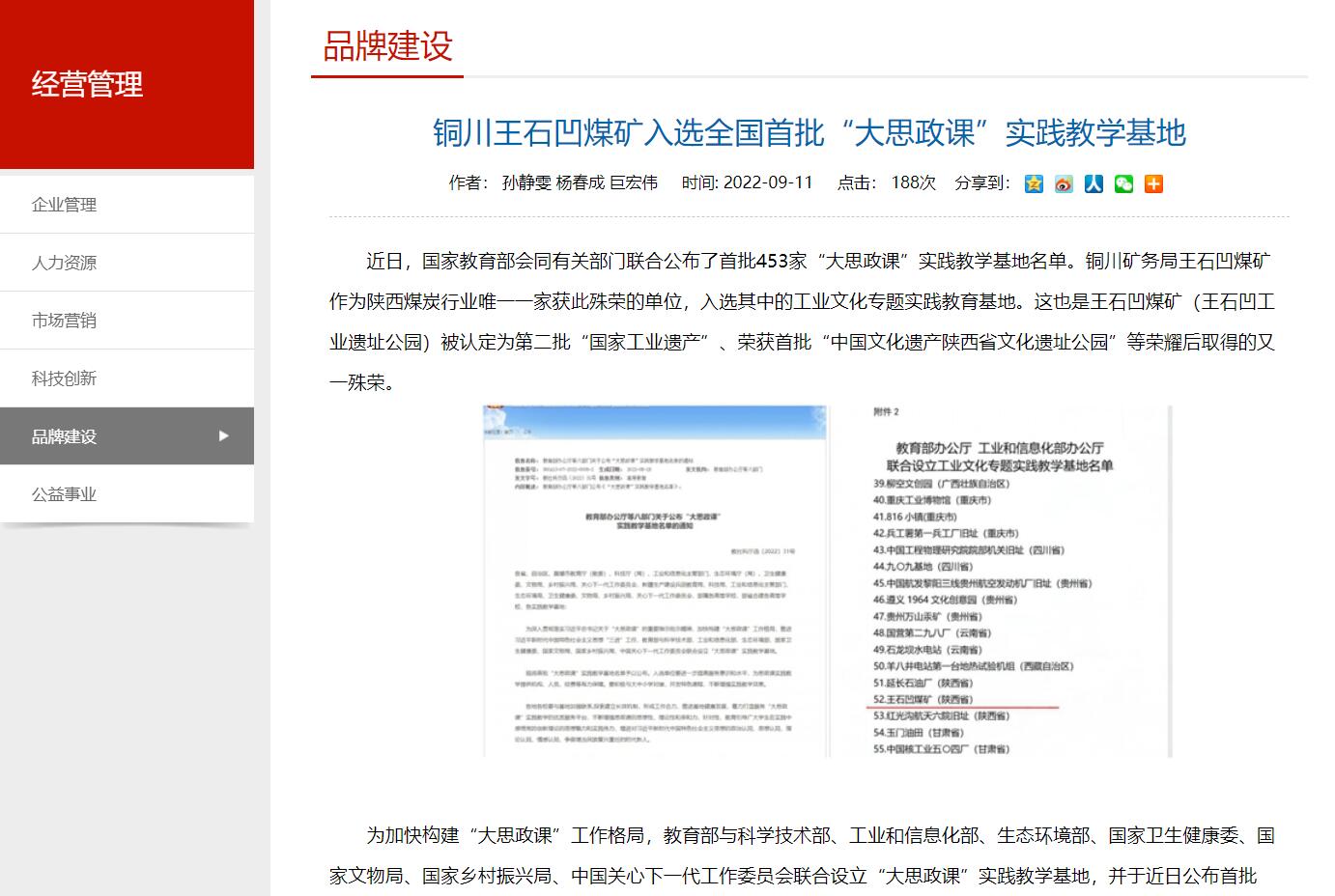Share article to Sina Weibo
This screenshot has height=896, width=1335.
(x=1064, y=183)
